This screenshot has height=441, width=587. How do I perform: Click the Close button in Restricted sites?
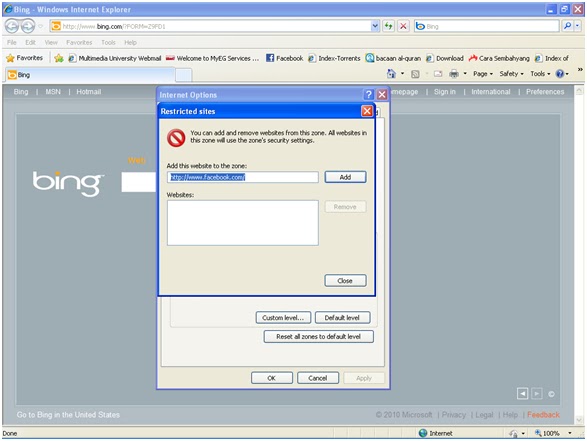(345, 280)
